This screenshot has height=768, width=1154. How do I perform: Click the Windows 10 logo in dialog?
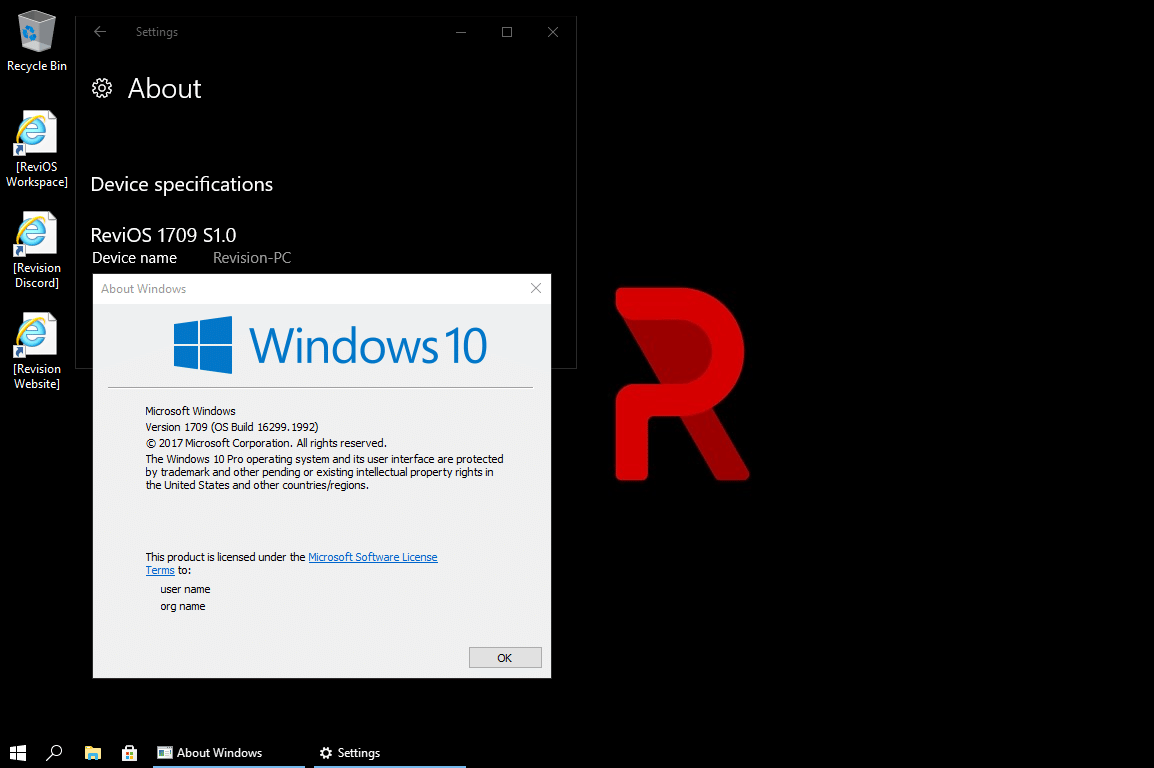pyautogui.click(x=330, y=345)
